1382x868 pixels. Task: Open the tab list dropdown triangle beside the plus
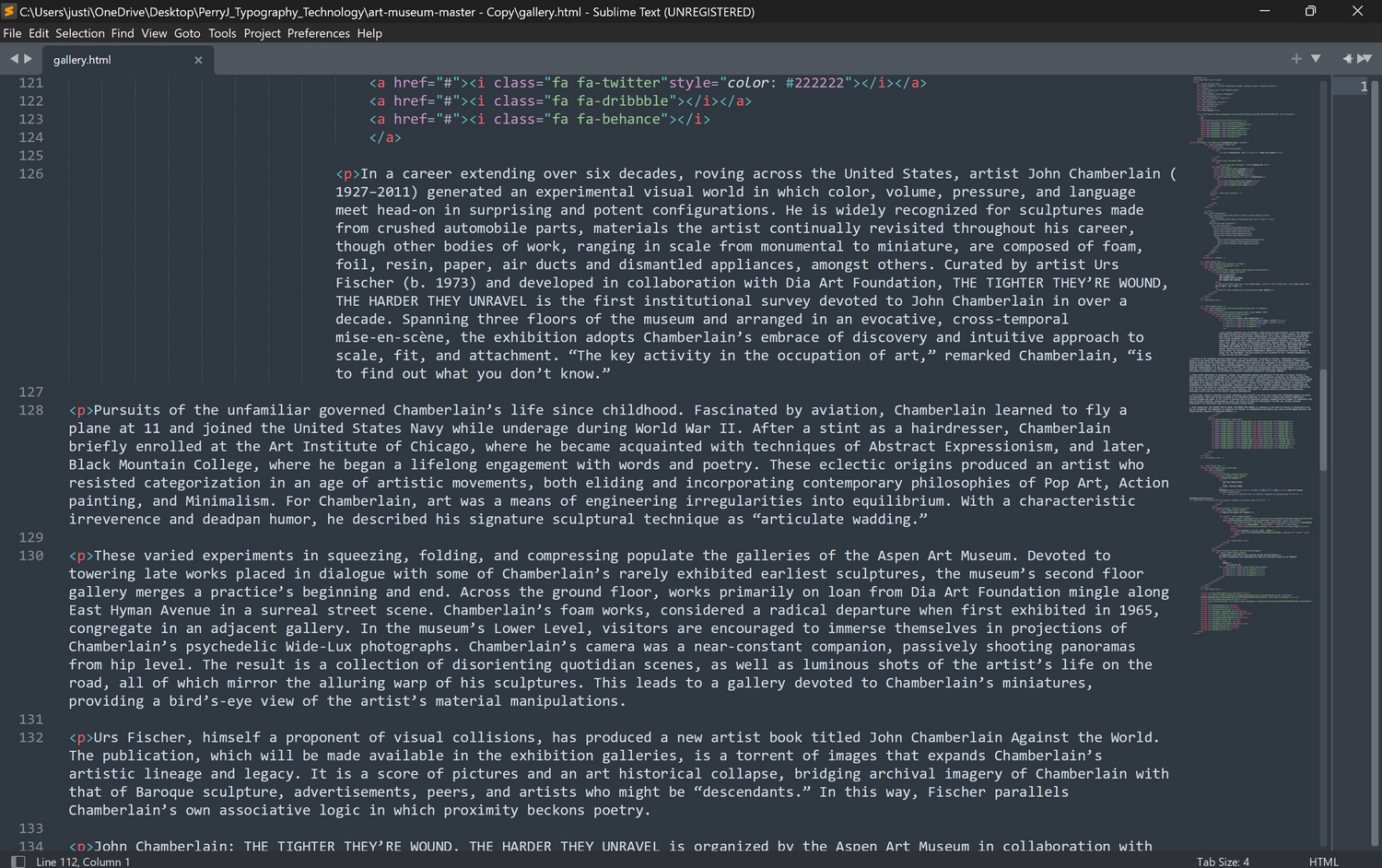click(1316, 59)
